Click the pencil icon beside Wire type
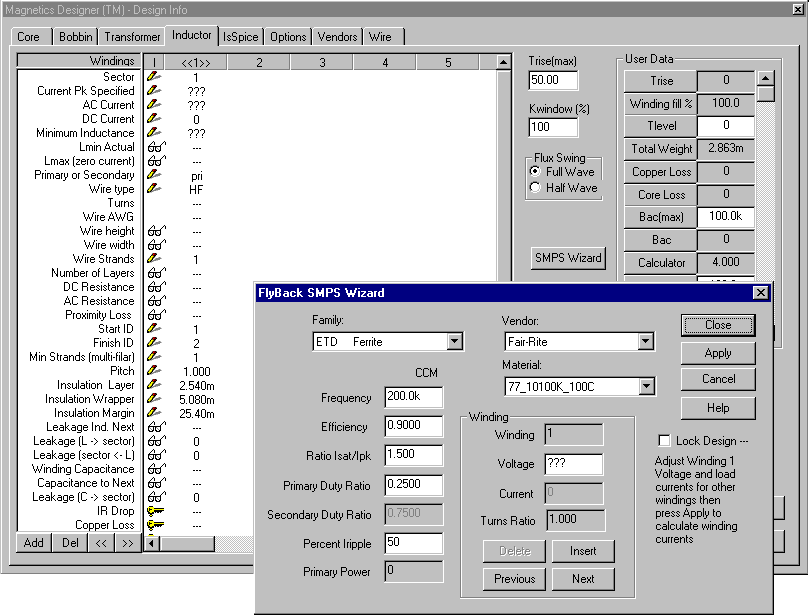This screenshot has height=615, width=810. pos(154,189)
